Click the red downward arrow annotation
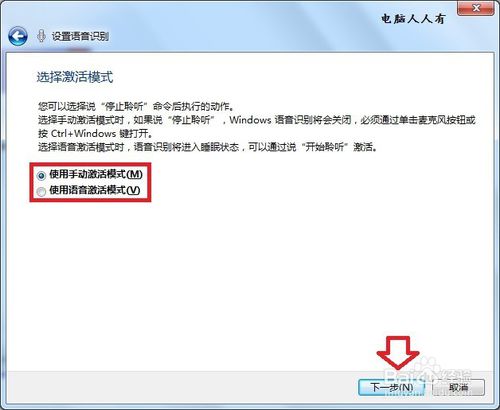Viewport: 500px width, 410px height. click(x=398, y=352)
